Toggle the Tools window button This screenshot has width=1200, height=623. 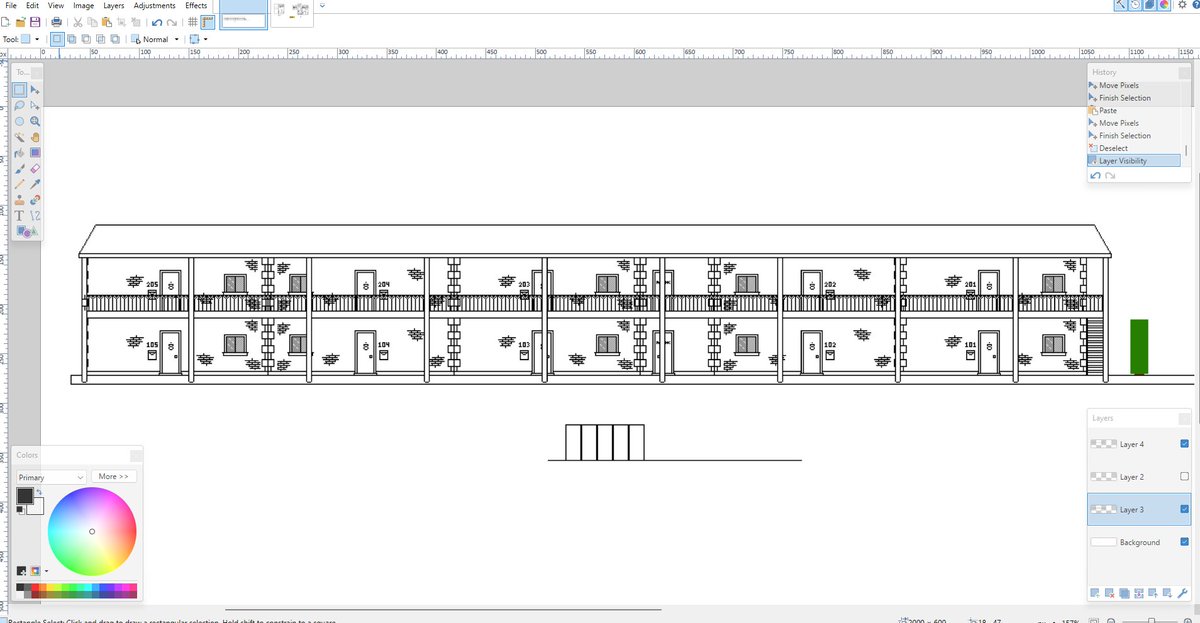pyautogui.click(x=1120, y=5)
